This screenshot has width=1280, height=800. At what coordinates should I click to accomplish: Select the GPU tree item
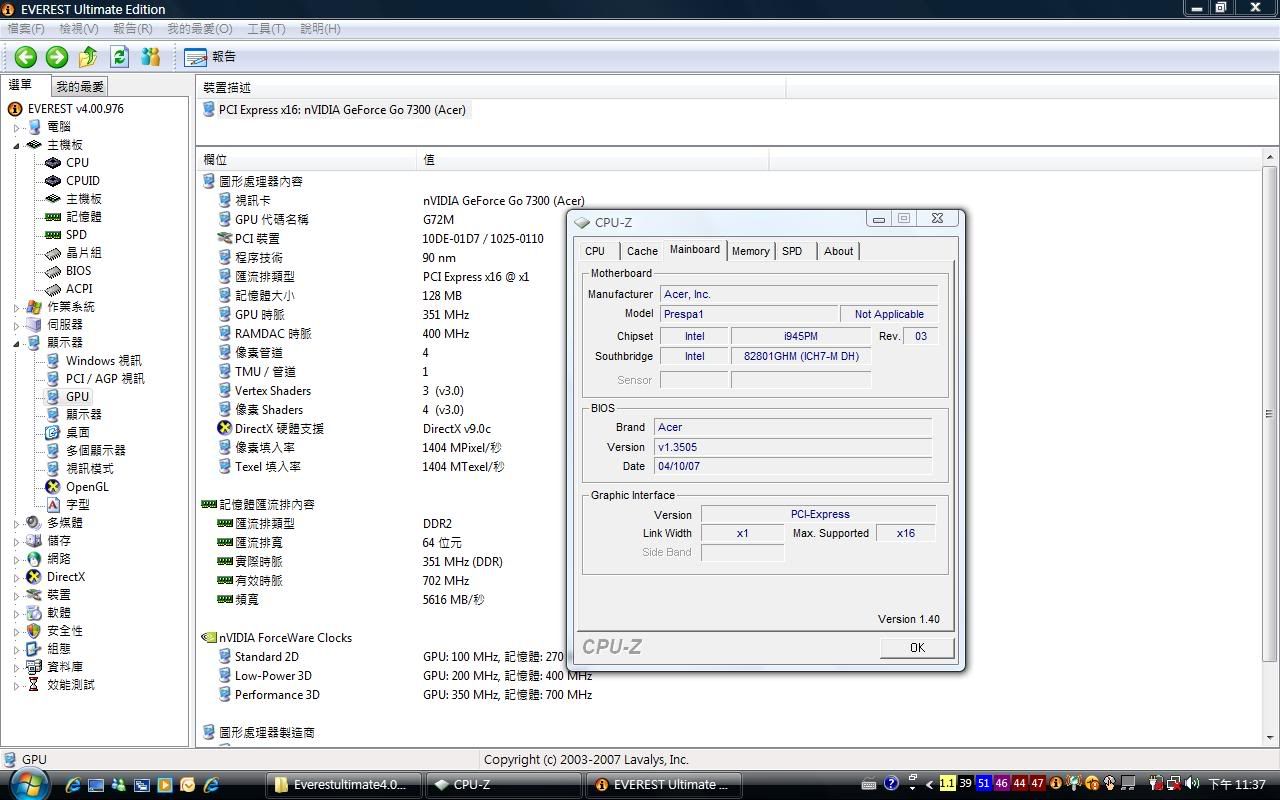(77, 397)
